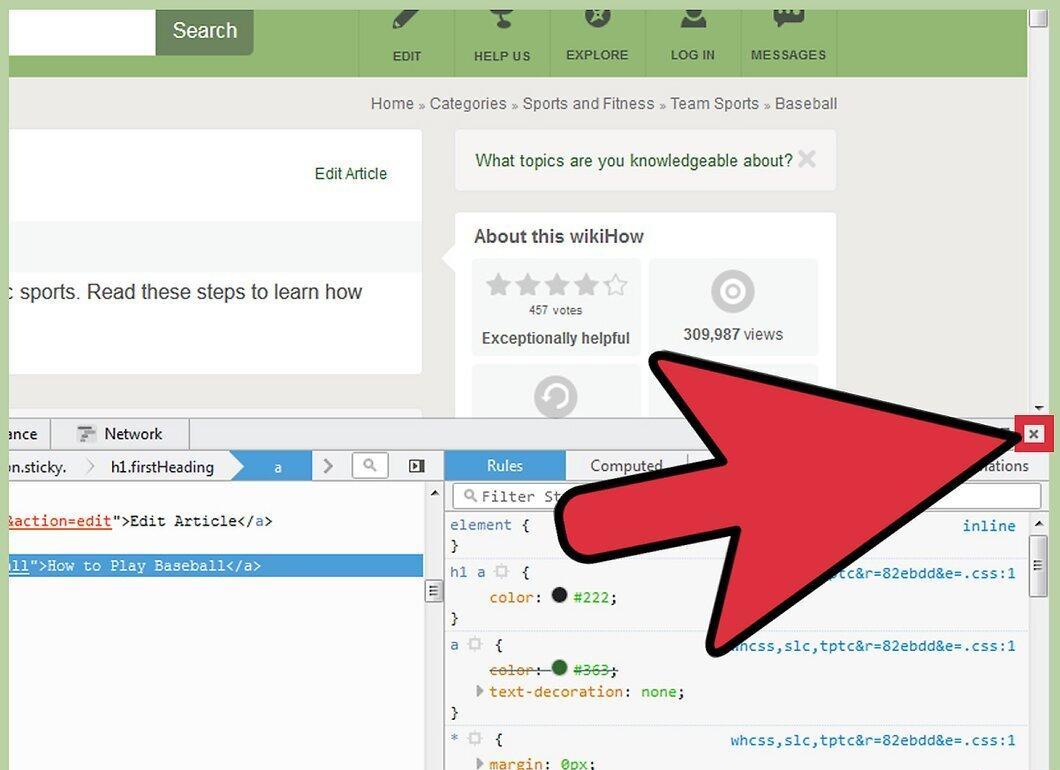Viewport: 1060px width, 770px height.
Task: Click the Log In person icon
Action: (693, 18)
